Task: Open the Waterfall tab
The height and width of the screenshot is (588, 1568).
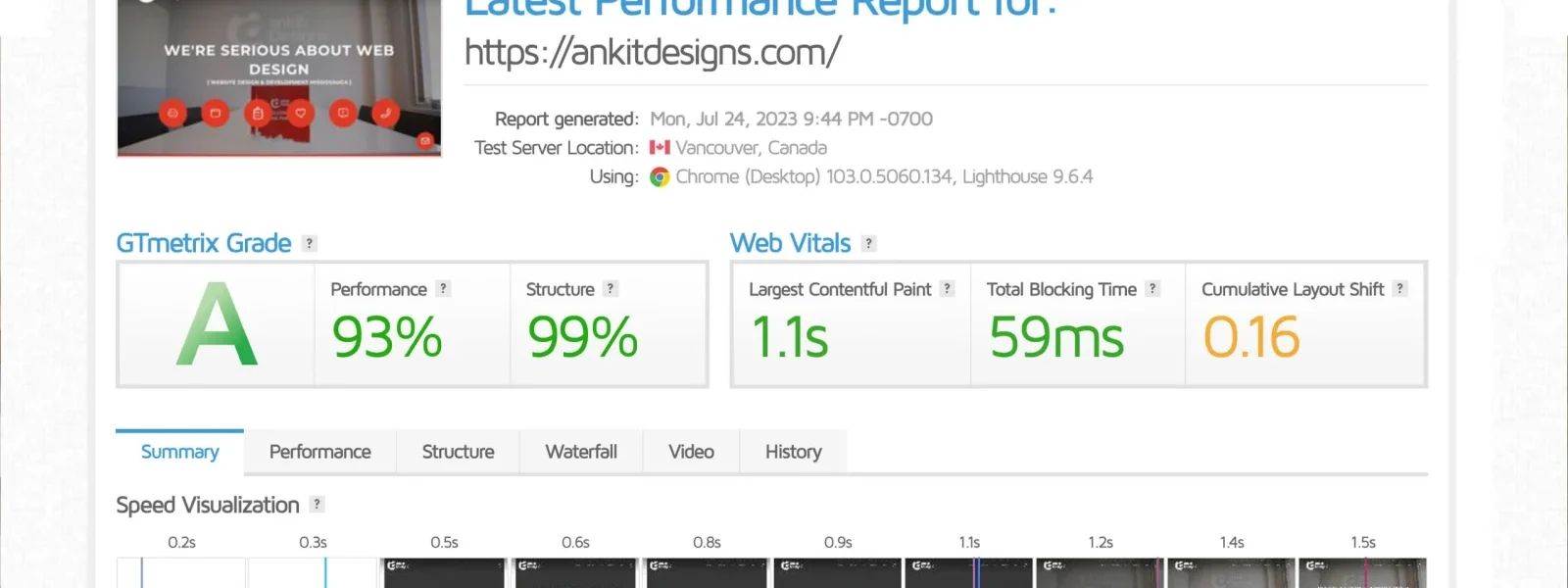Action: click(x=581, y=452)
